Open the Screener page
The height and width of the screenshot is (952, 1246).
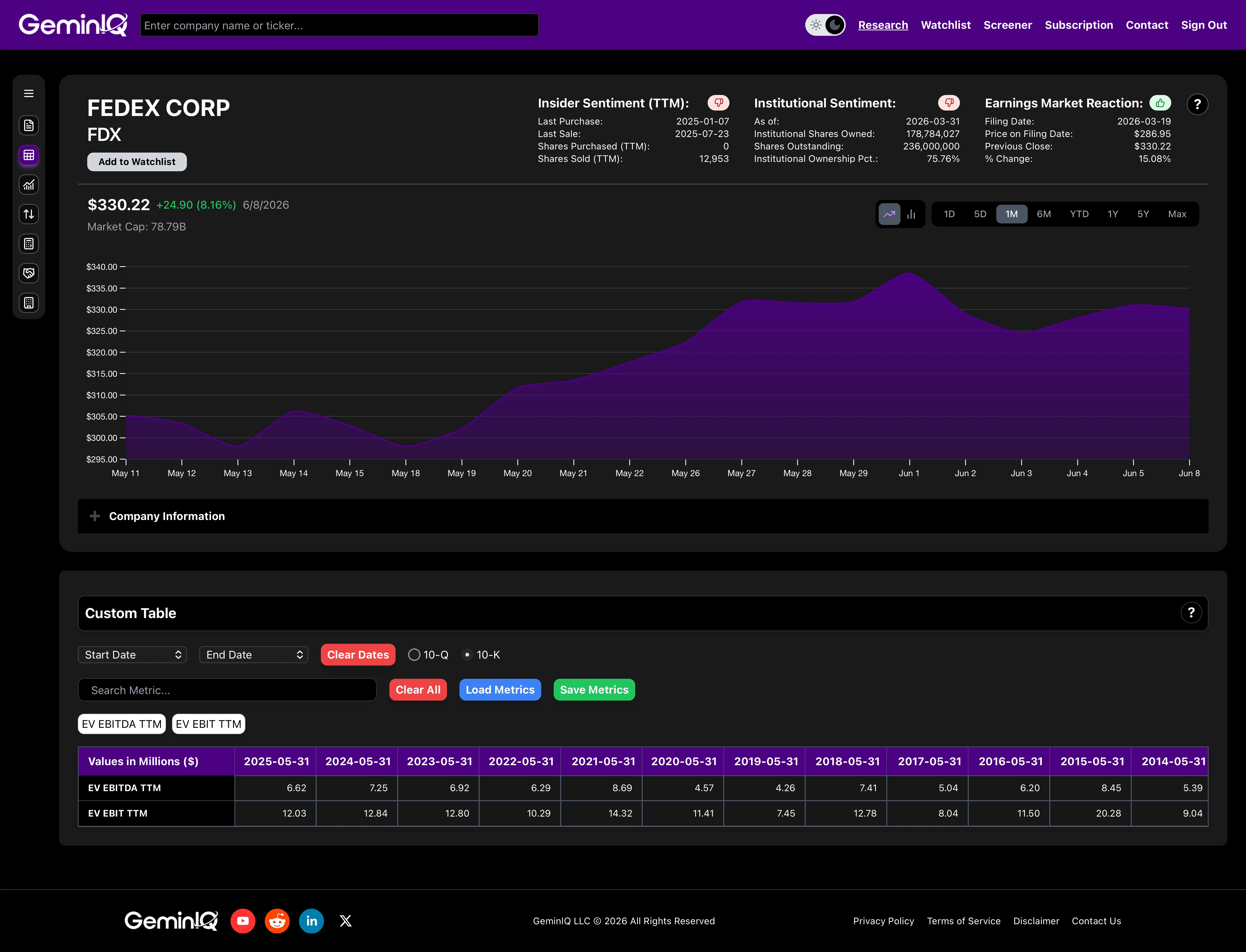pyautogui.click(x=1007, y=25)
